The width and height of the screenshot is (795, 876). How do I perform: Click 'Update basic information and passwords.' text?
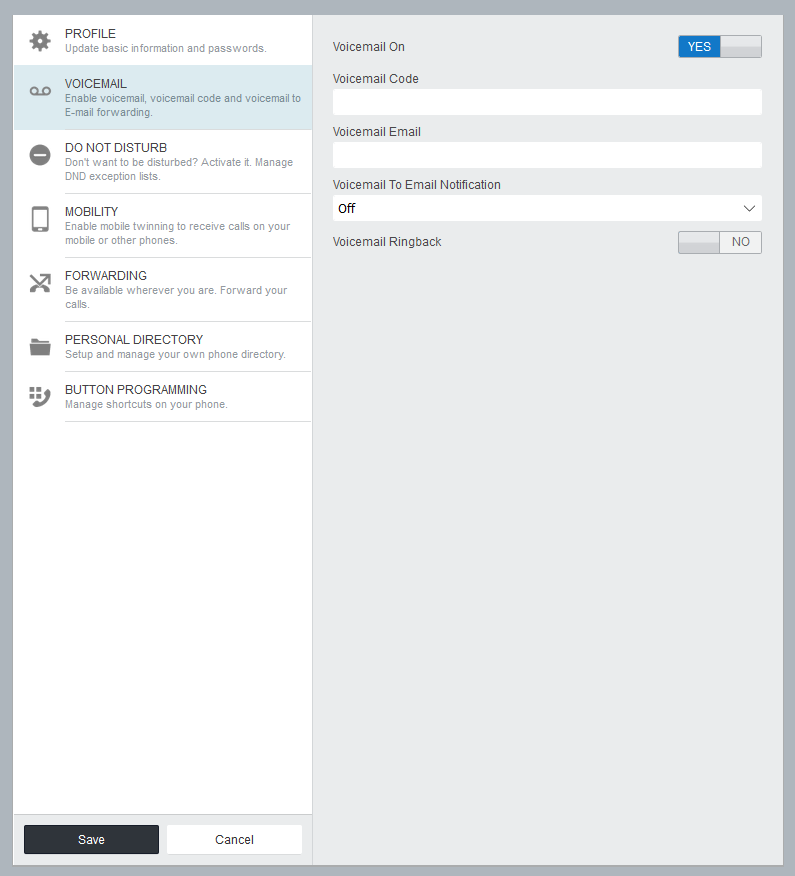[165, 49]
